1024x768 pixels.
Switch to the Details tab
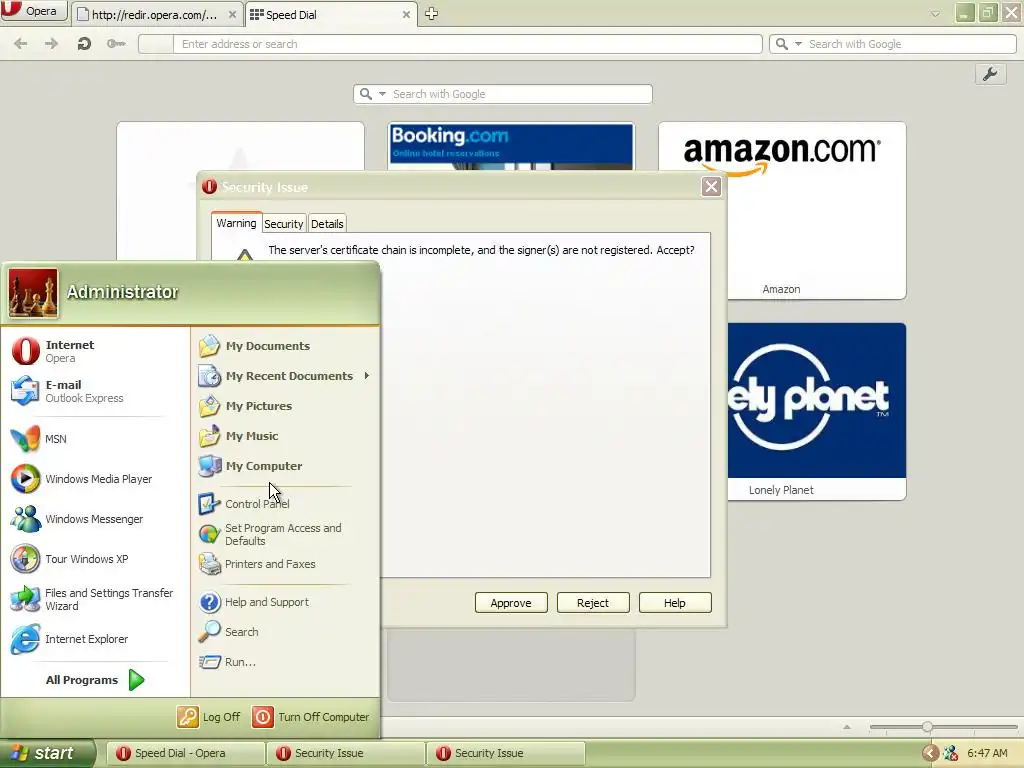pyautogui.click(x=327, y=223)
